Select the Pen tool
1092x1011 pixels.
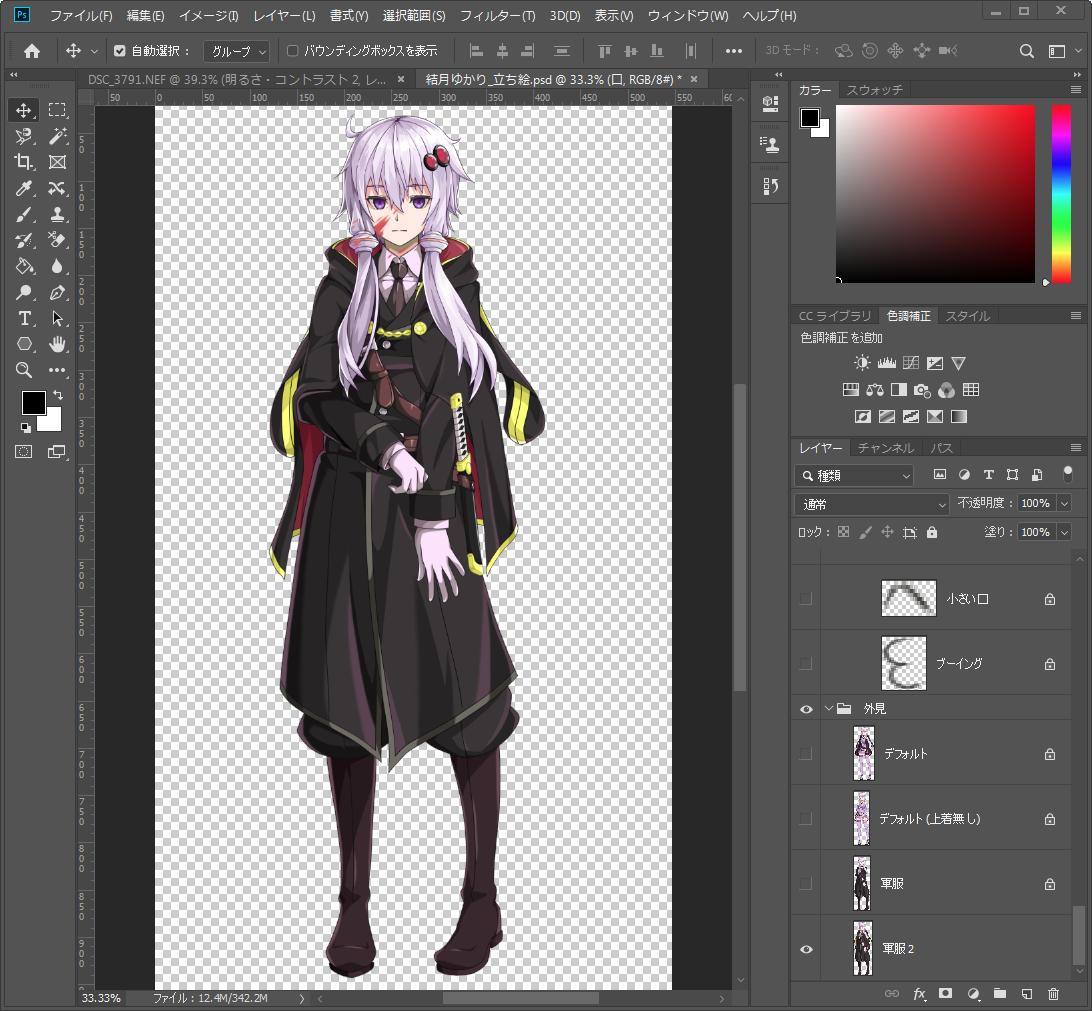coord(57,292)
